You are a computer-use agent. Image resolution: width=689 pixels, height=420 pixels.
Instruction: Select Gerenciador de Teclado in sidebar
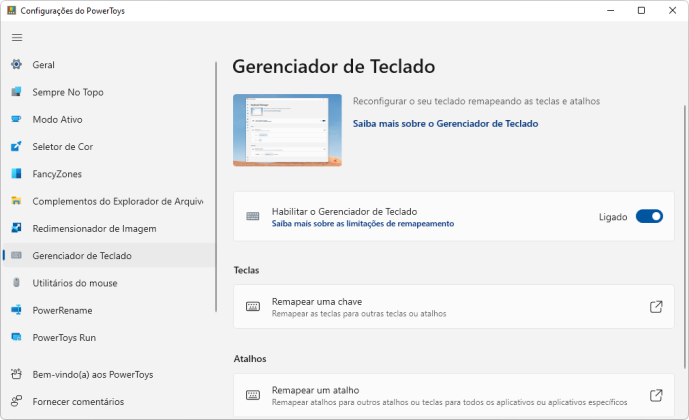pyautogui.click(x=109, y=255)
